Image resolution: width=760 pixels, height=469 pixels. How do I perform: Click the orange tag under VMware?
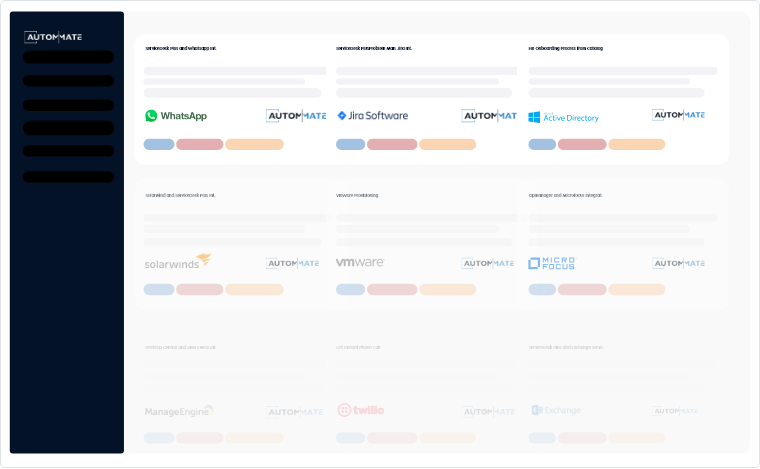pos(447,290)
